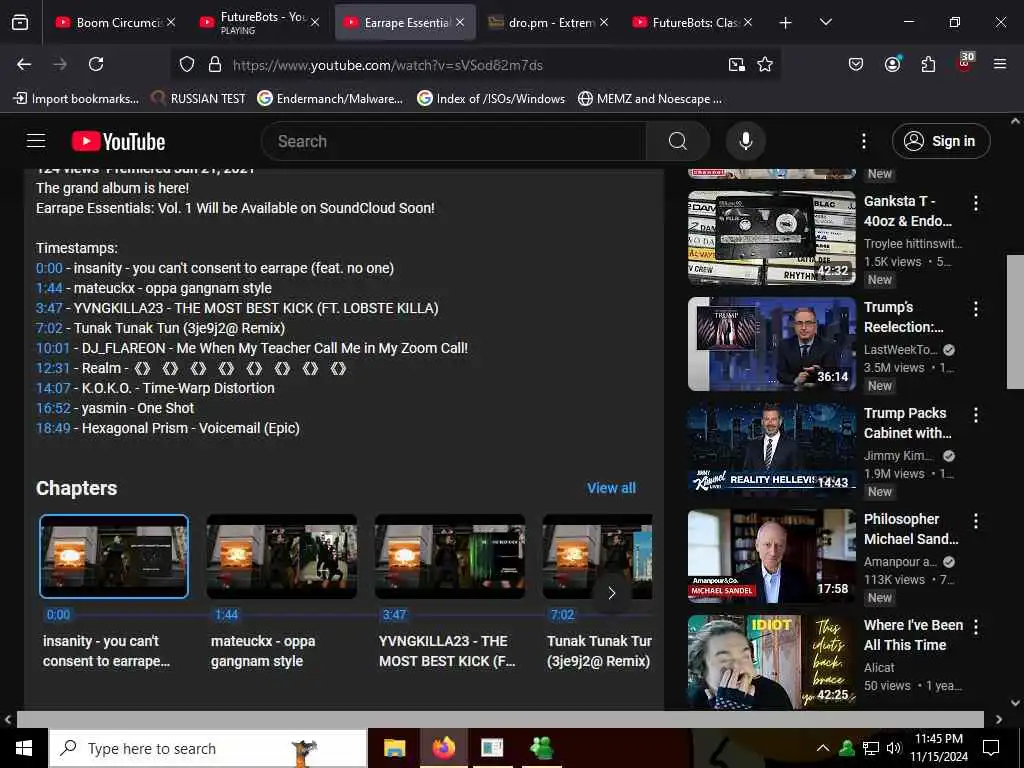The height and width of the screenshot is (768, 1024).
Task: Jump to 14:07 Time-Warp Distortion timestamp
Action: [x=53, y=388]
